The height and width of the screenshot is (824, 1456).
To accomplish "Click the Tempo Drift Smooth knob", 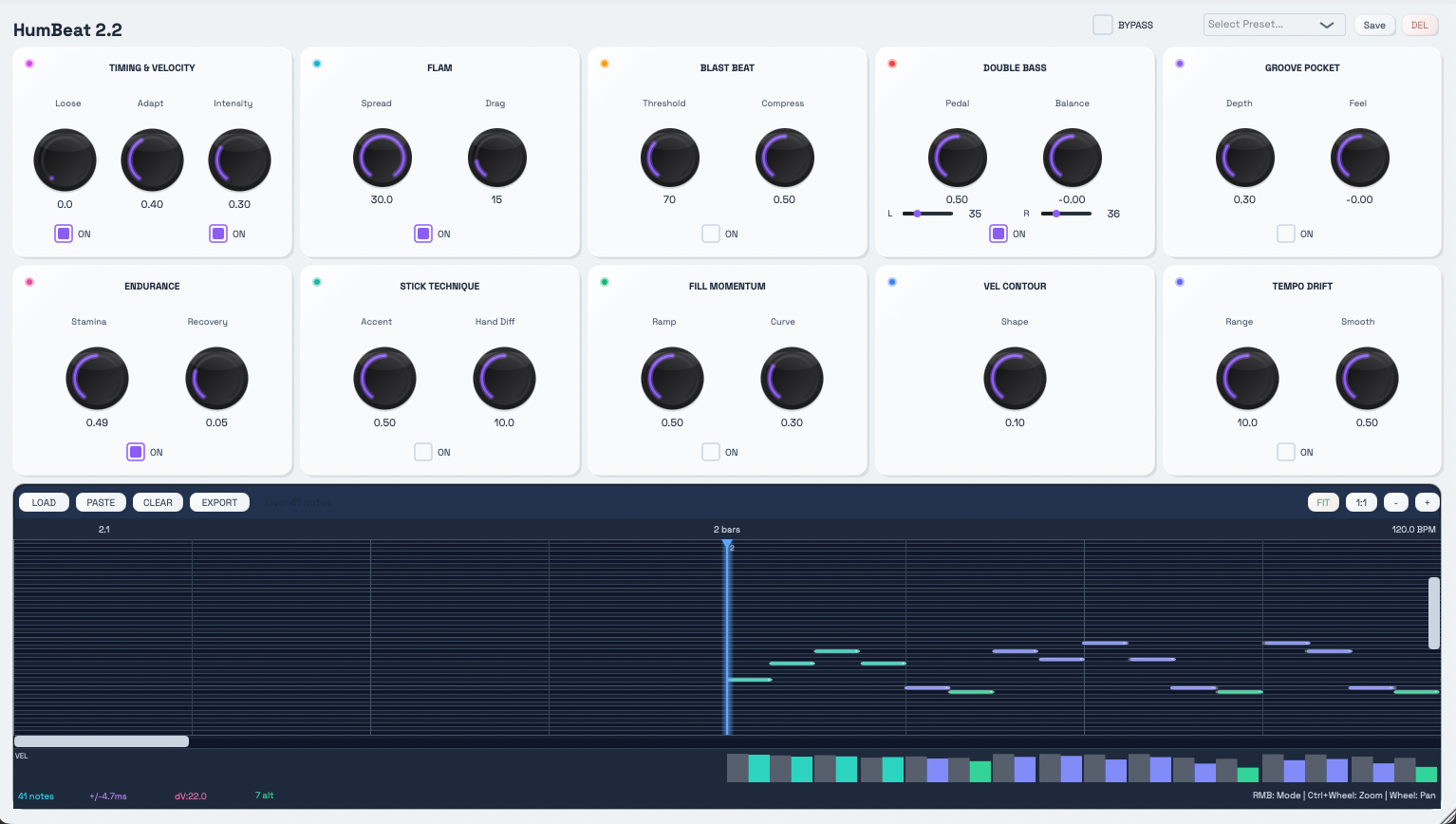I will (x=1367, y=378).
